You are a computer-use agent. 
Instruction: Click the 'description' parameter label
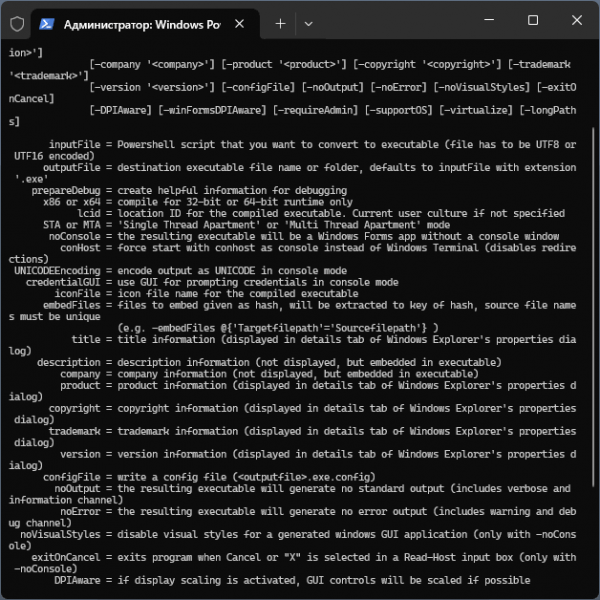(69, 362)
